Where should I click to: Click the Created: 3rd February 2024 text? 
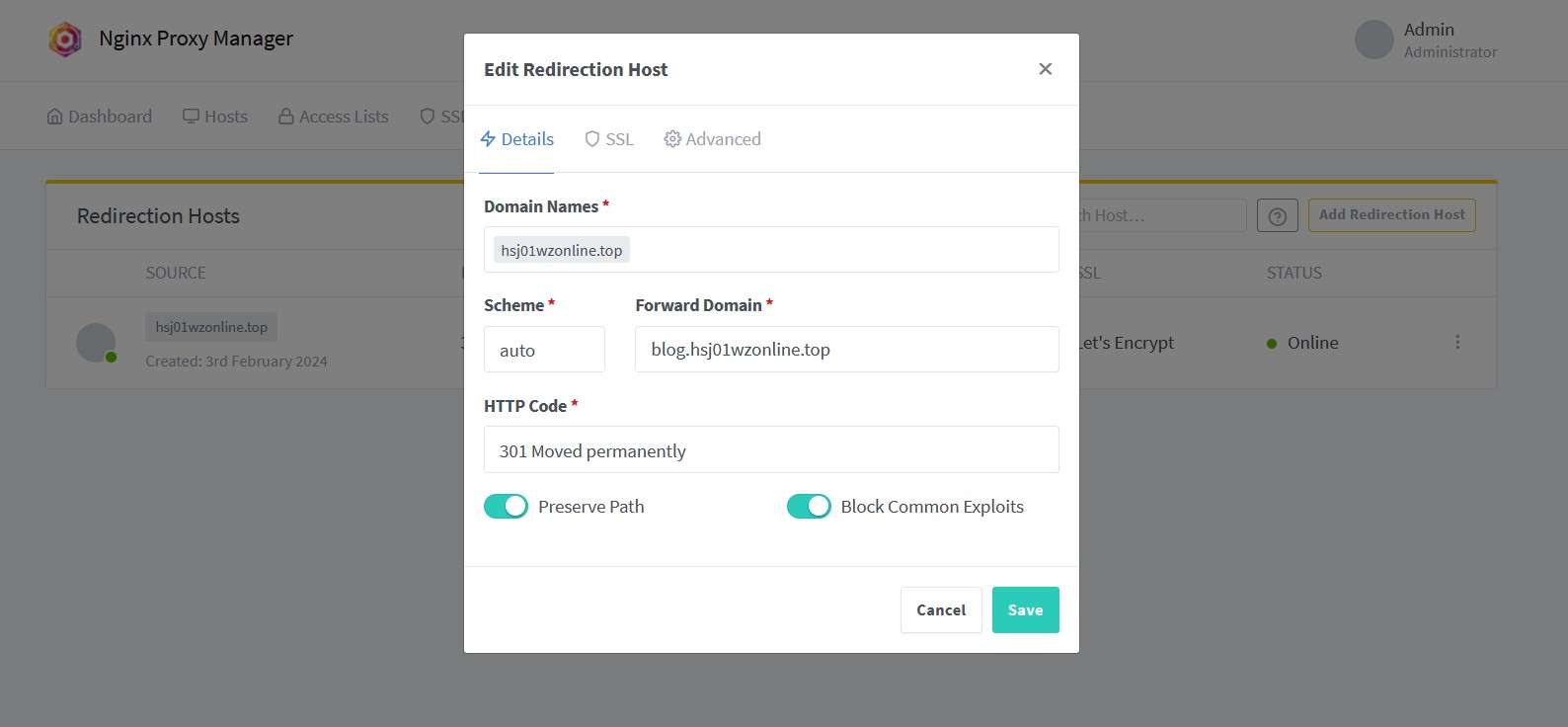pyautogui.click(x=236, y=362)
